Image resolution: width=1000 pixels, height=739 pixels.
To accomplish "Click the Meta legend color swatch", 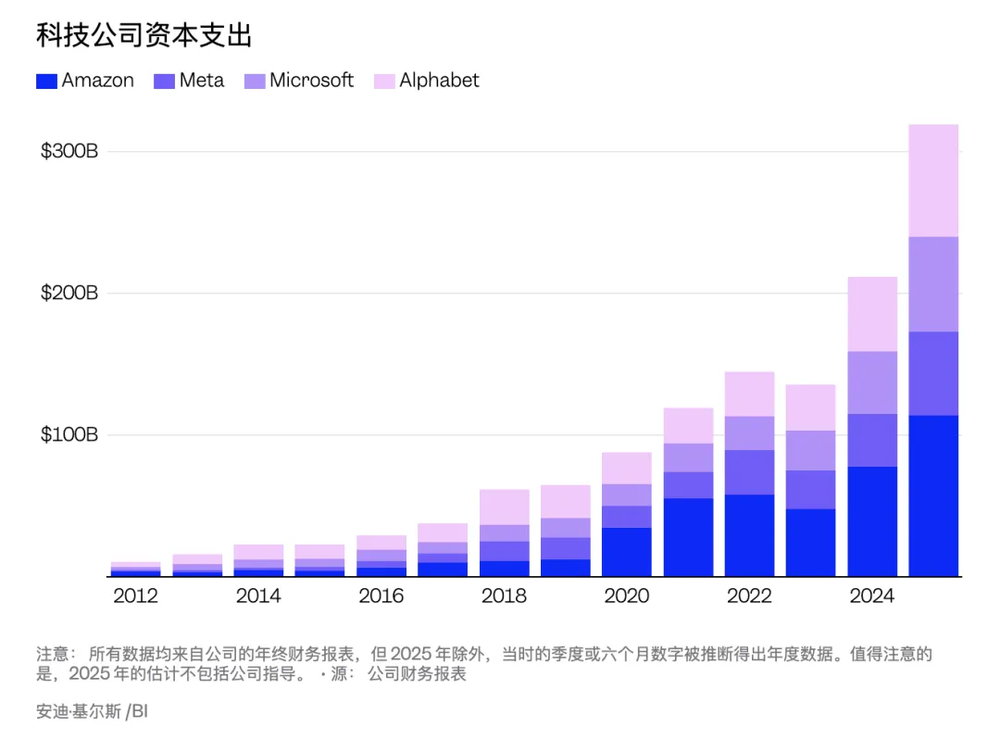I will 163,80.
